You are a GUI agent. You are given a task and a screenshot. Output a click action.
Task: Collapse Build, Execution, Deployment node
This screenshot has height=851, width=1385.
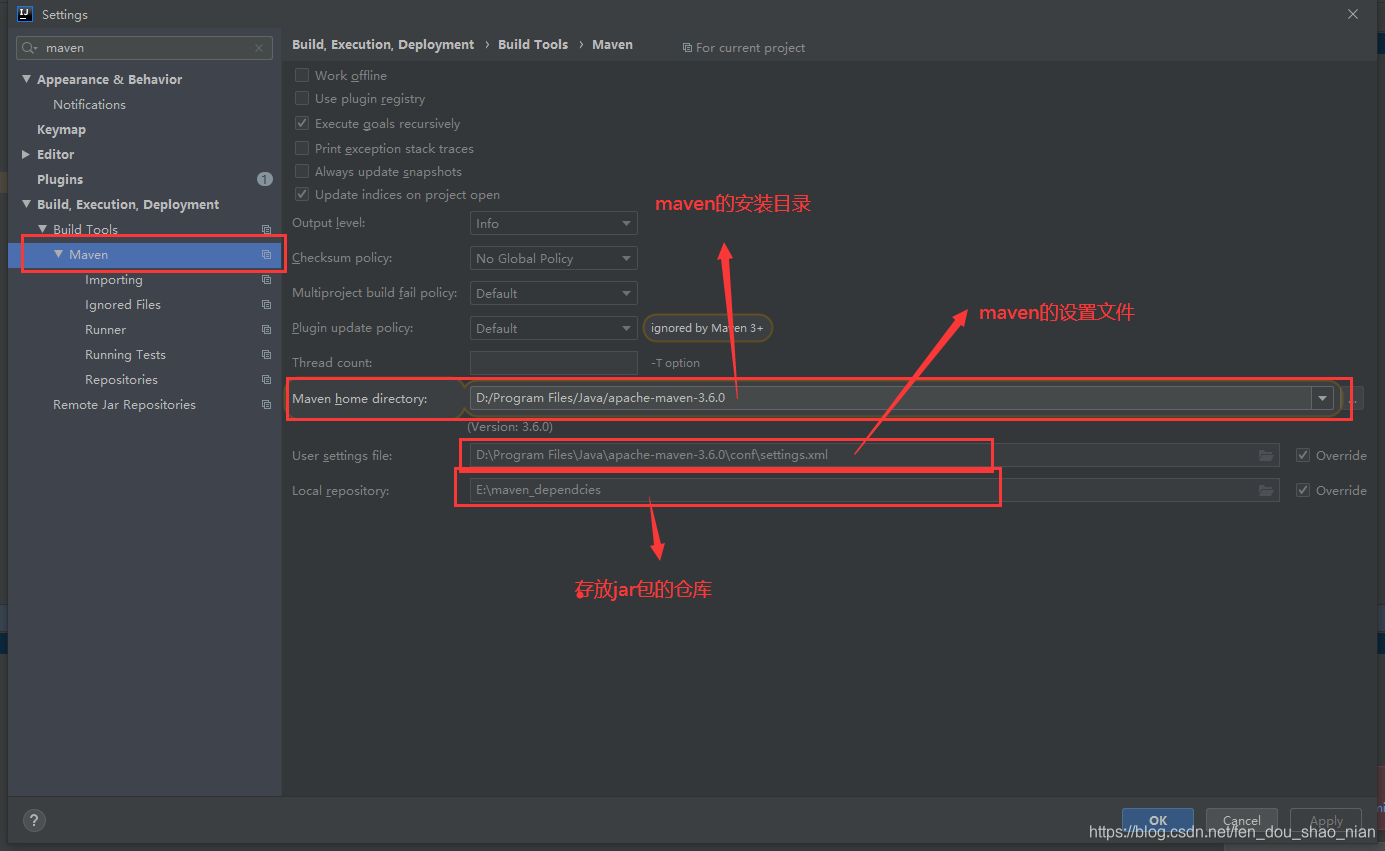click(27, 204)
